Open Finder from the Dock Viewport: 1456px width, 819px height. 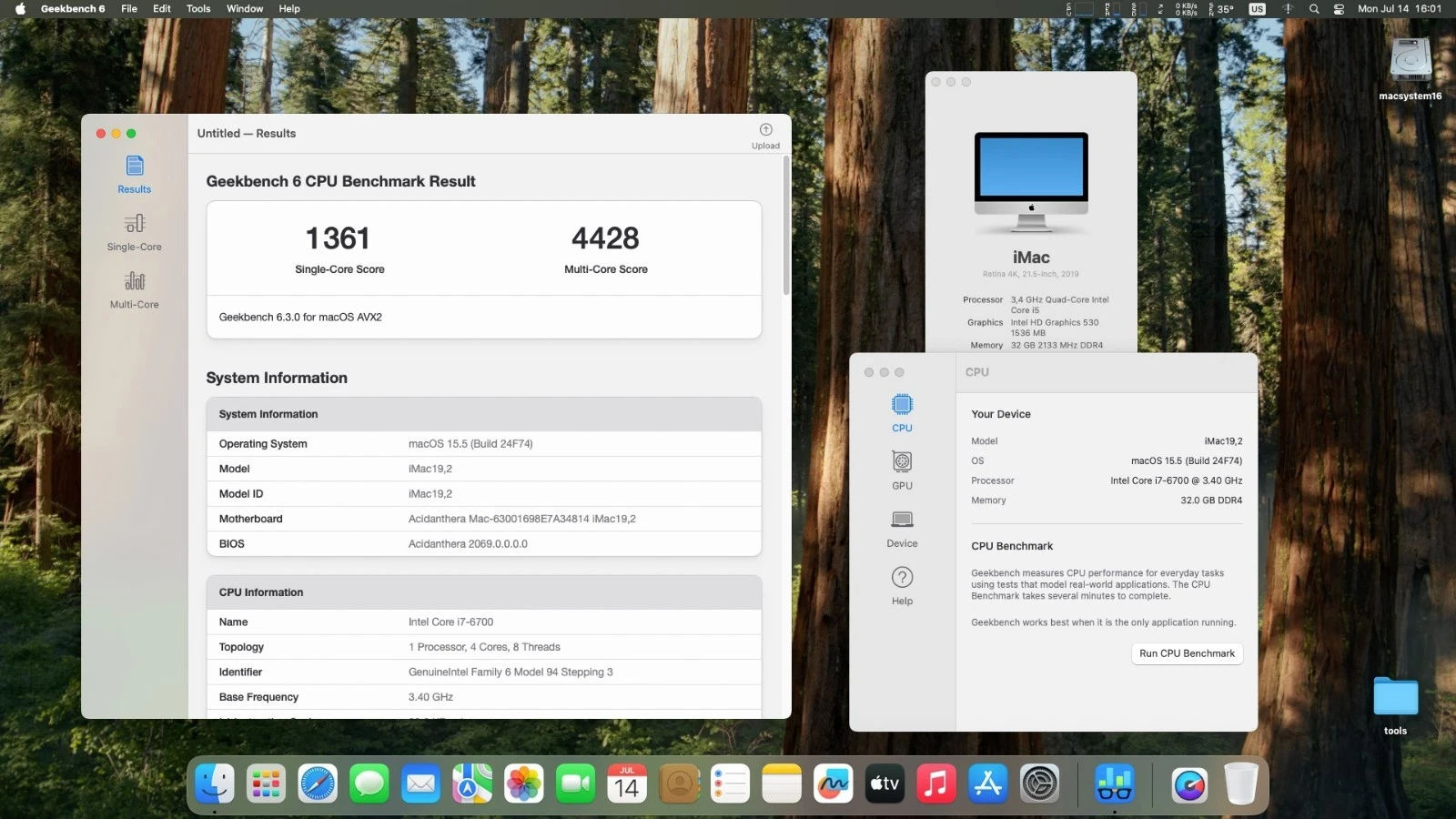[215, 784]
